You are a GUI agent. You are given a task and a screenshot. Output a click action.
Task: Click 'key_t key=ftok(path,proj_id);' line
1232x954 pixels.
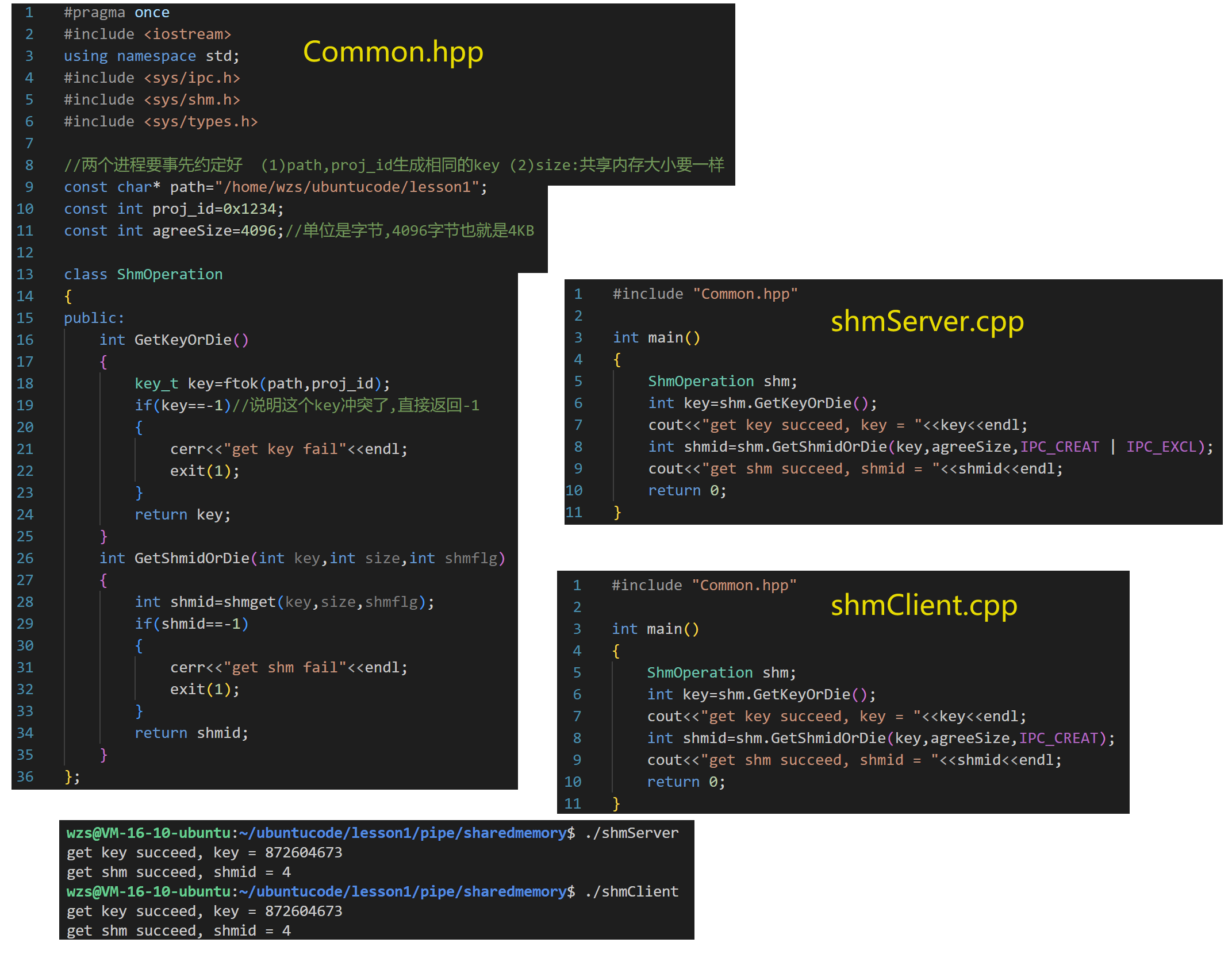coord(263,384)
